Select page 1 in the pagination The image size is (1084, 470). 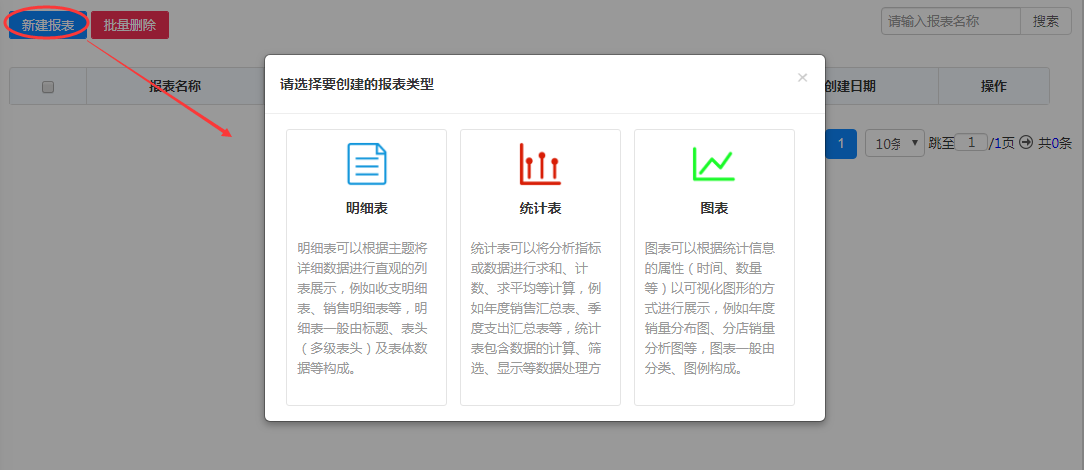tap(841, 144)
